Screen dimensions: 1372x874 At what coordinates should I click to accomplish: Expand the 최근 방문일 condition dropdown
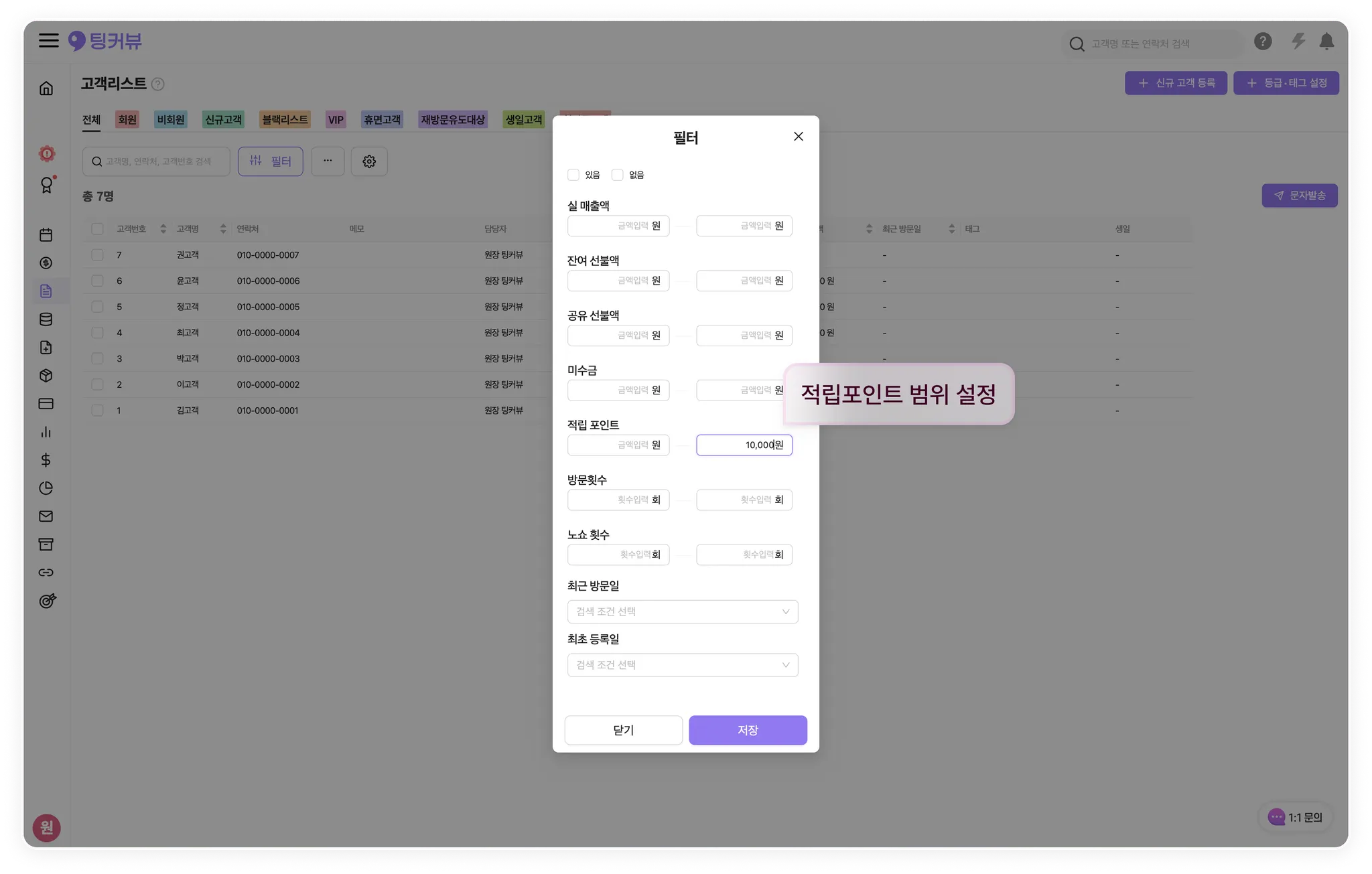point(682,611)
